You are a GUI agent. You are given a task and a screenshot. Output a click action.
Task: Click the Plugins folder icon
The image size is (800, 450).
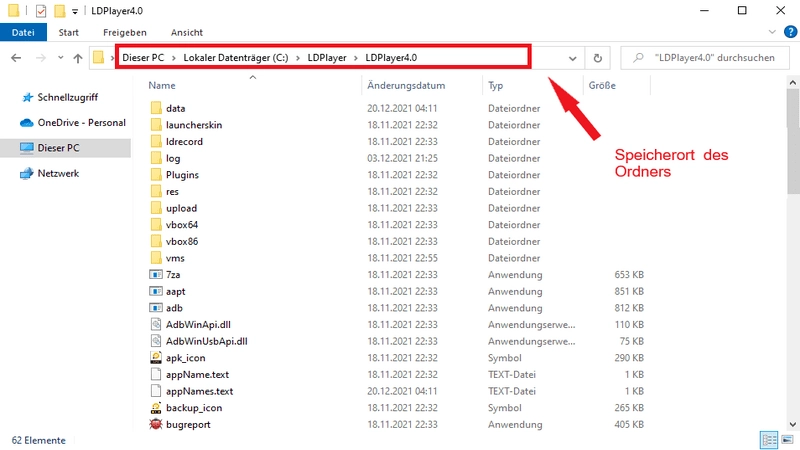[156, 174]
